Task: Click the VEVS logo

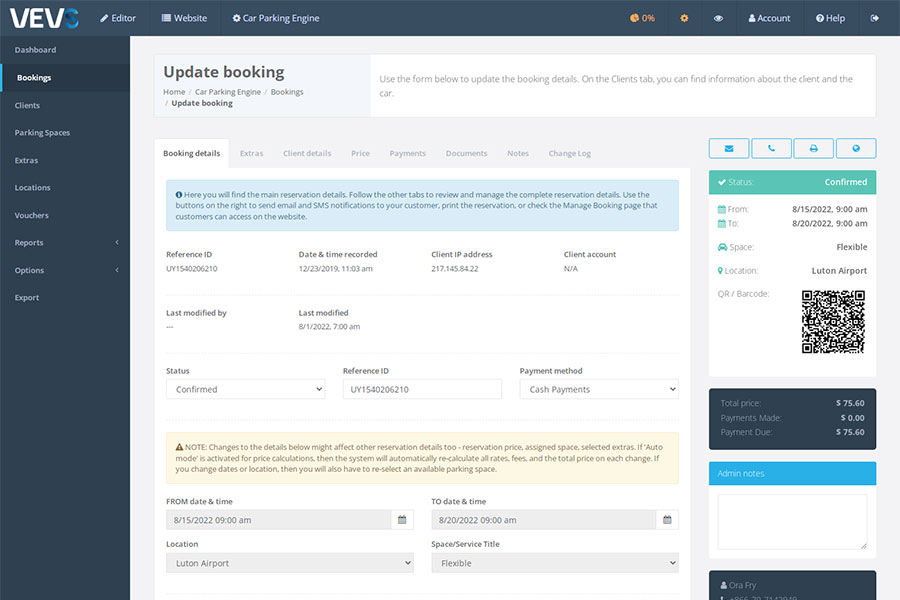Action: coord(44,18)
